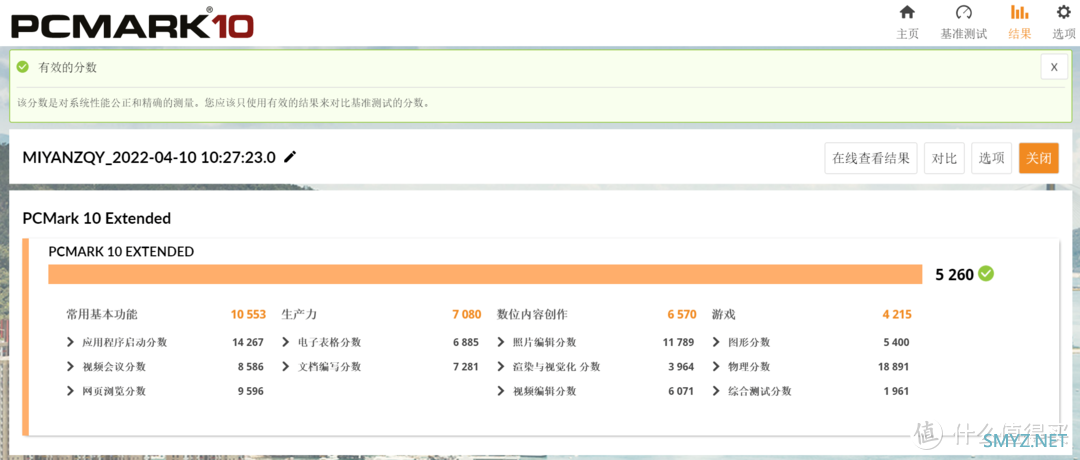Open the Options (选项) gear tab

point(1064,21)
